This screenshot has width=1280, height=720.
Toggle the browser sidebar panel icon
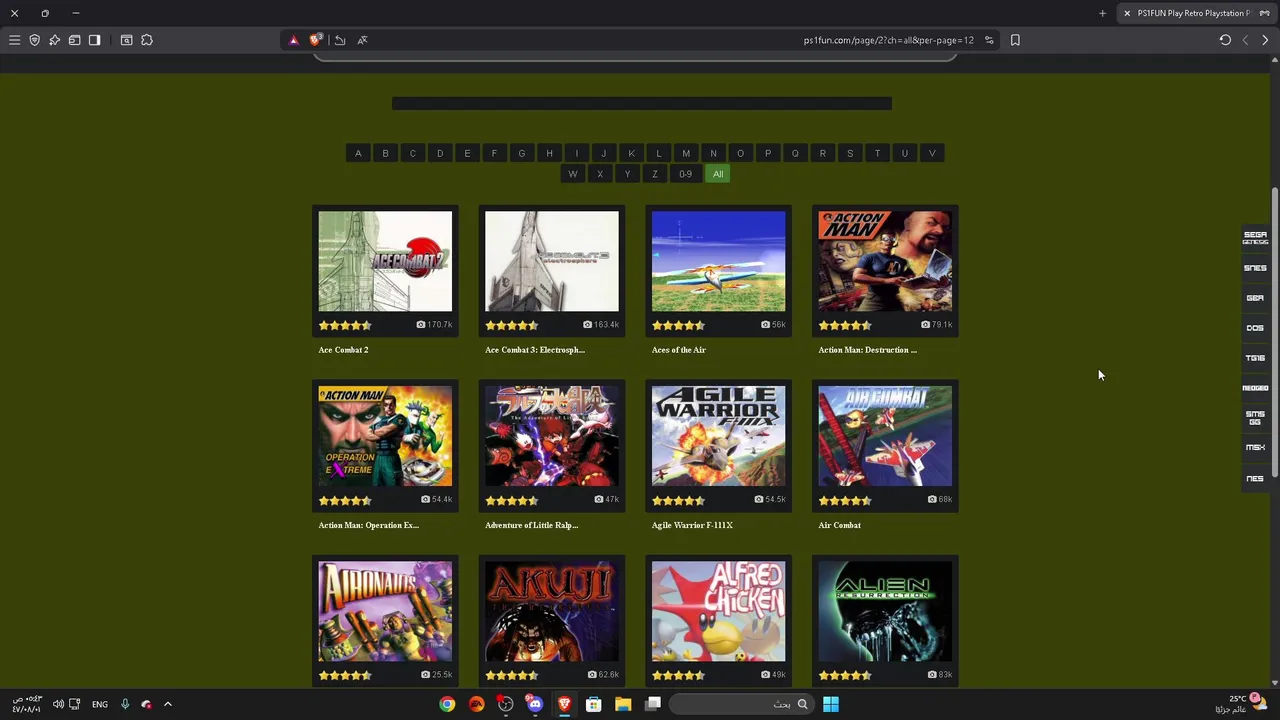[94, 40]
